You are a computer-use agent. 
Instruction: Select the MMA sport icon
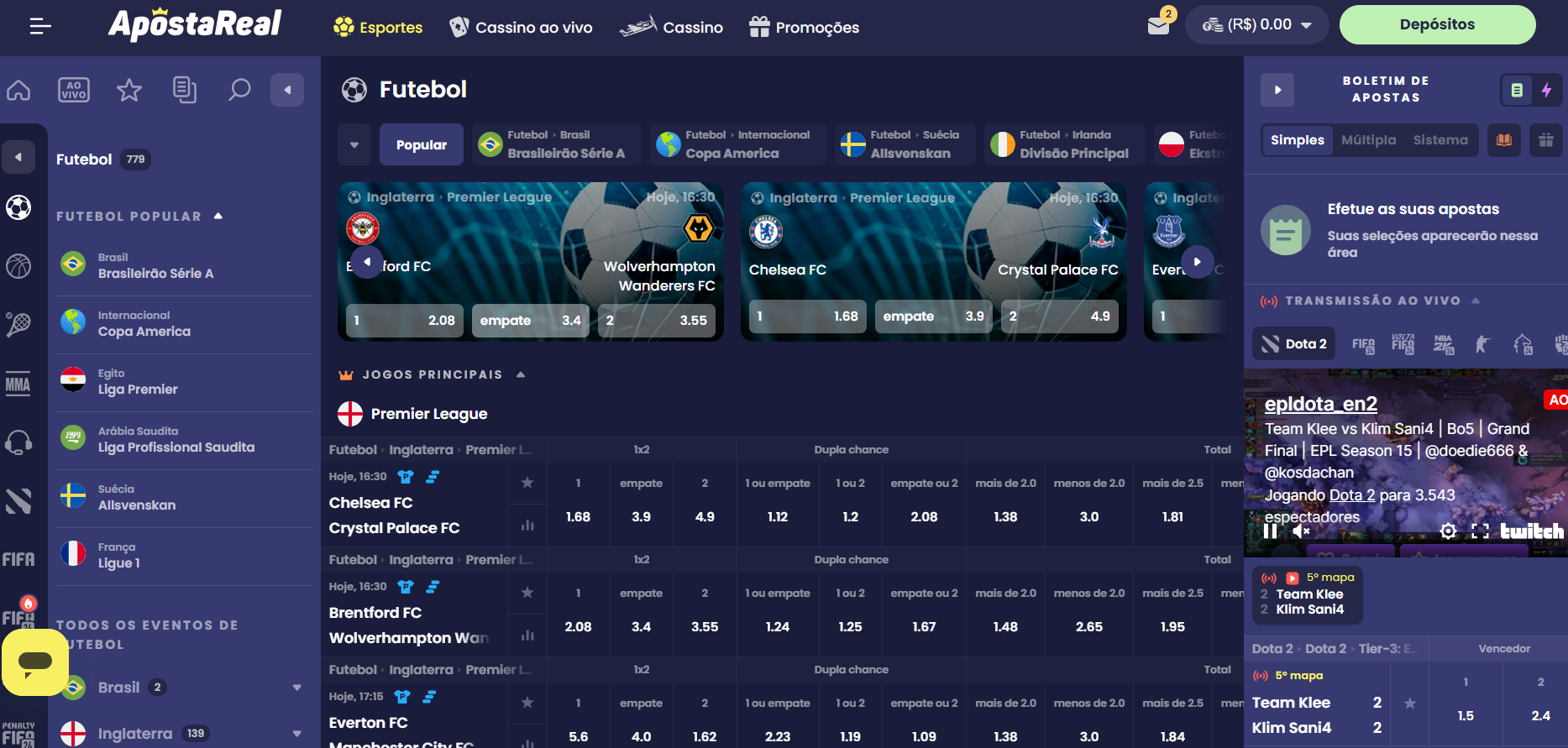coord(18,384)
